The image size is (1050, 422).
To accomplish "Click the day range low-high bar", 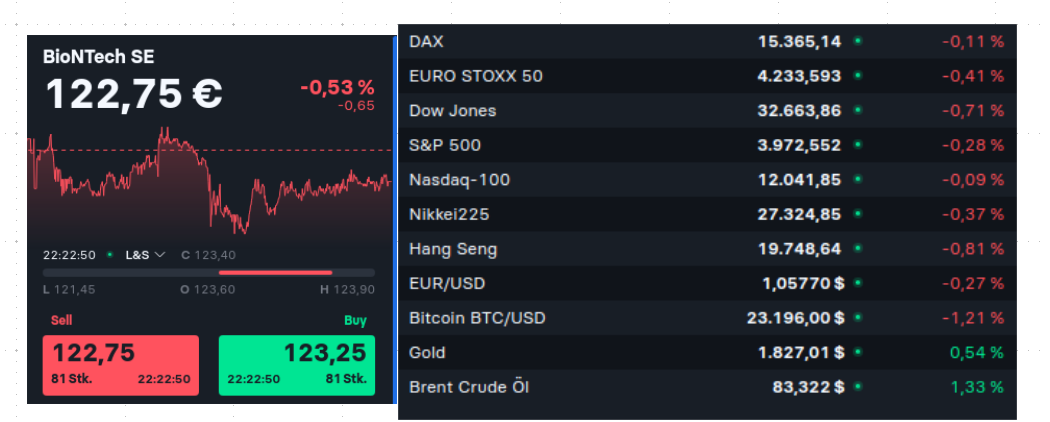I will [x=209, y=272].
